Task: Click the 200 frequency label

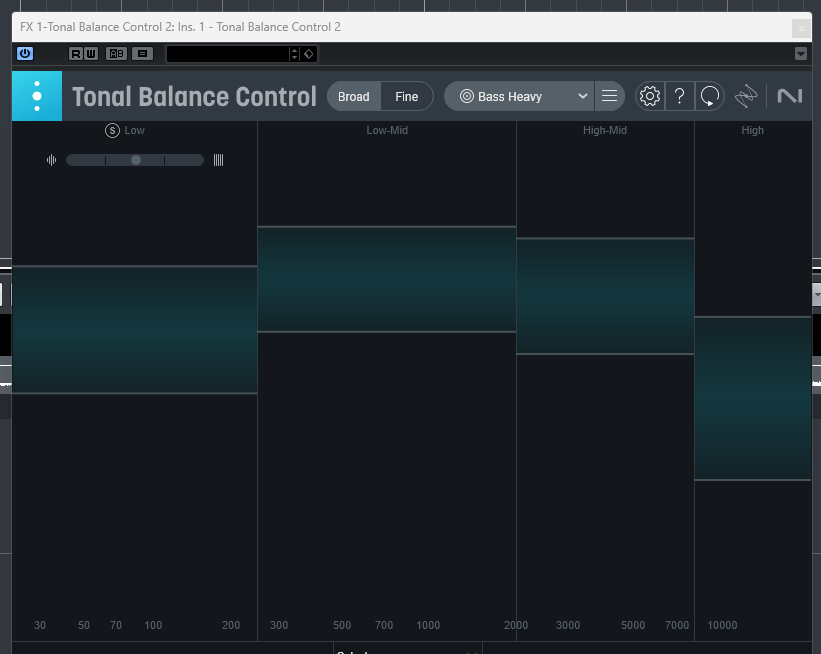Action: click(231, 625)
